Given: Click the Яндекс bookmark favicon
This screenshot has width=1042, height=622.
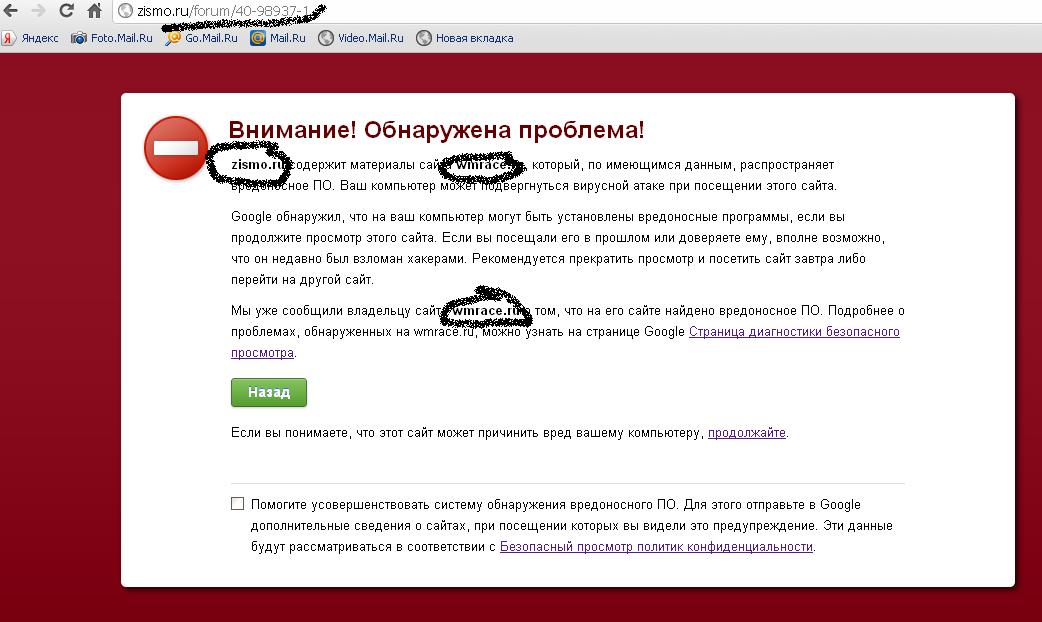Looking at the screenshot, I should click(9, 38).
